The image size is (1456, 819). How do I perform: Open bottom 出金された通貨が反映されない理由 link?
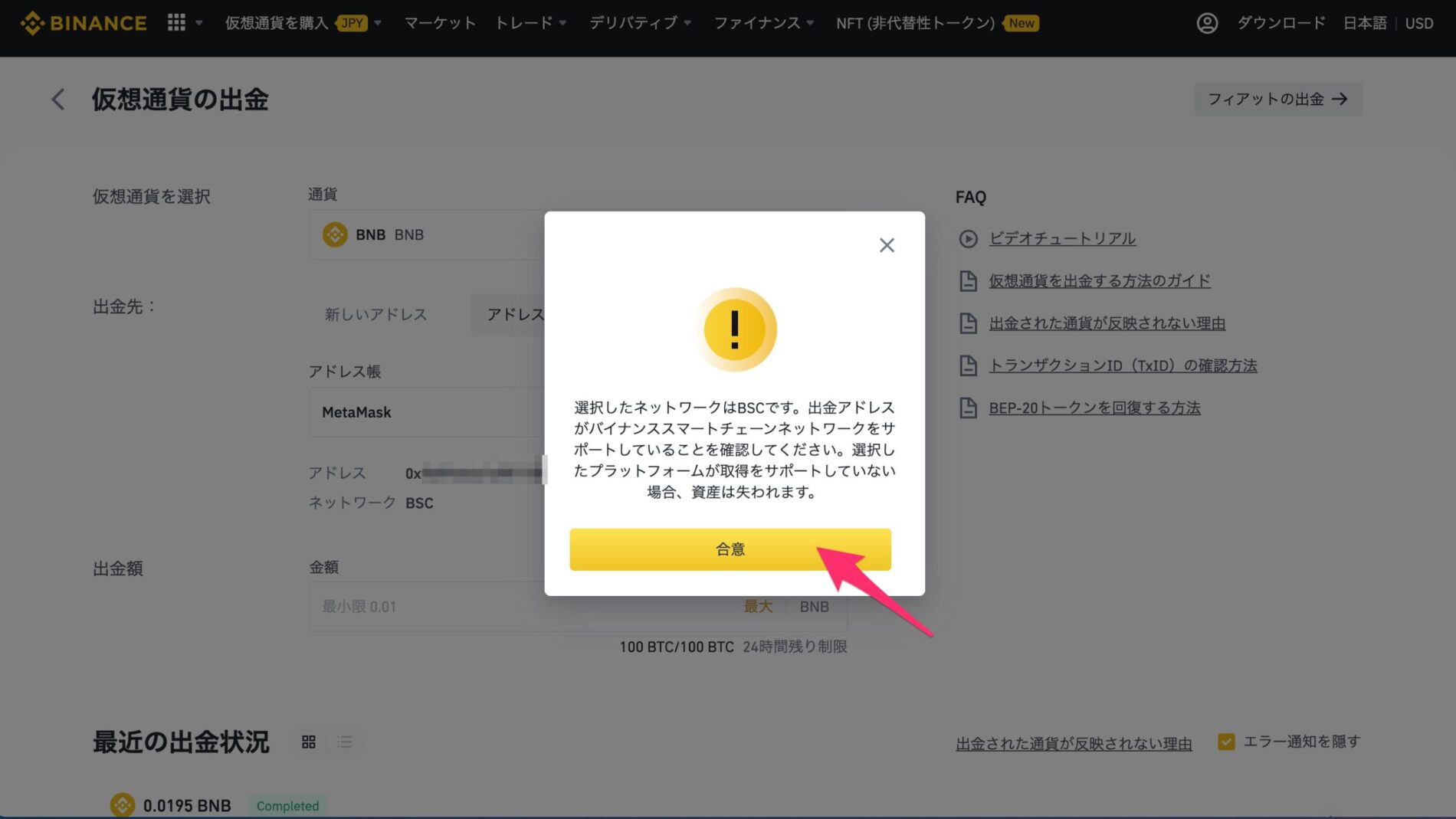pyautogui.click(x=1074, y=743)
